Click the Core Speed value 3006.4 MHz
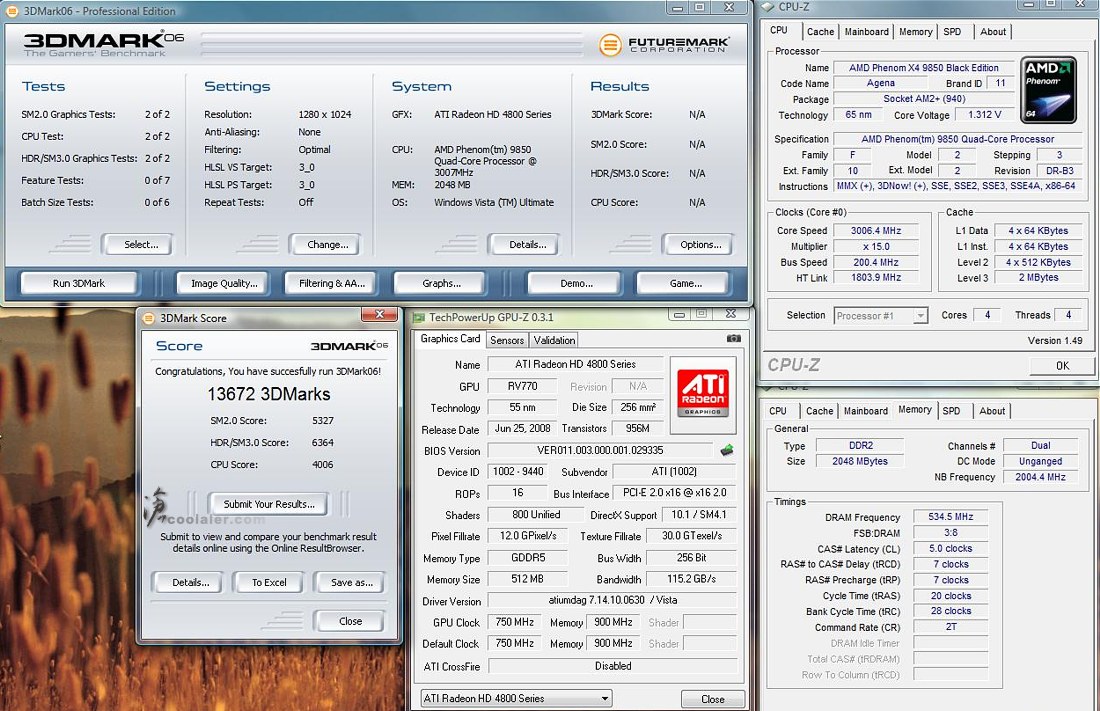 pos(876,231)
